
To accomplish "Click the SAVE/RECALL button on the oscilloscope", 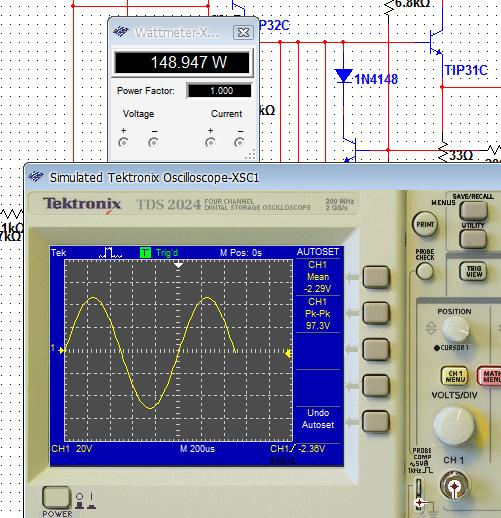I will pyautogui.click(x=473, y=210).
